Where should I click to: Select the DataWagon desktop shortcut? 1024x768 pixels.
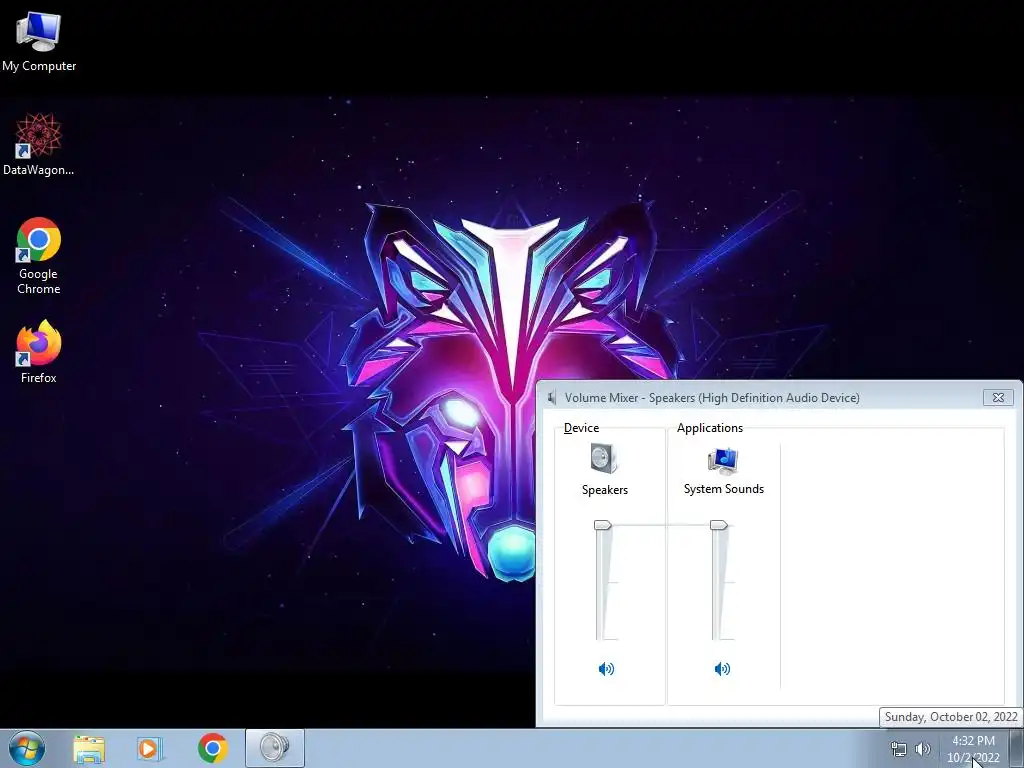coord(39,144)
